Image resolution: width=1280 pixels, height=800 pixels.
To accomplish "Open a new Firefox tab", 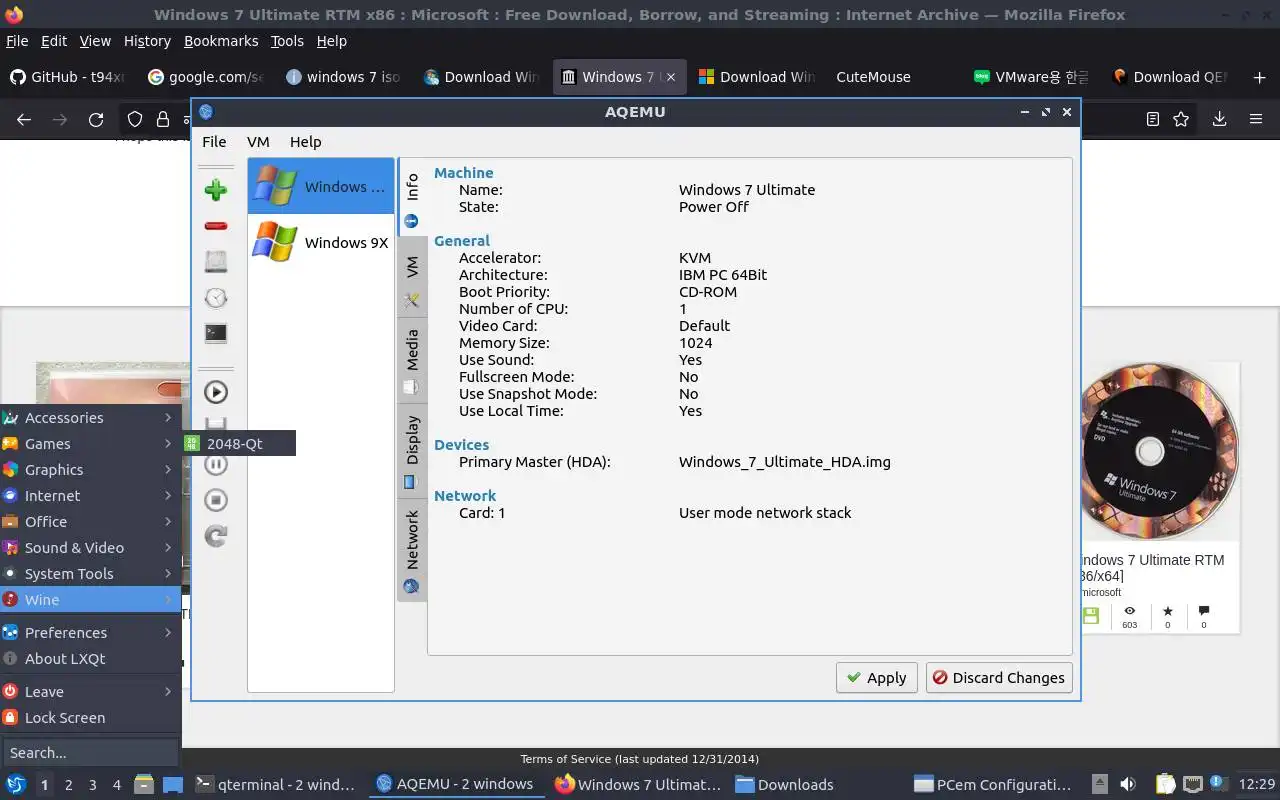I will 1259,77.
